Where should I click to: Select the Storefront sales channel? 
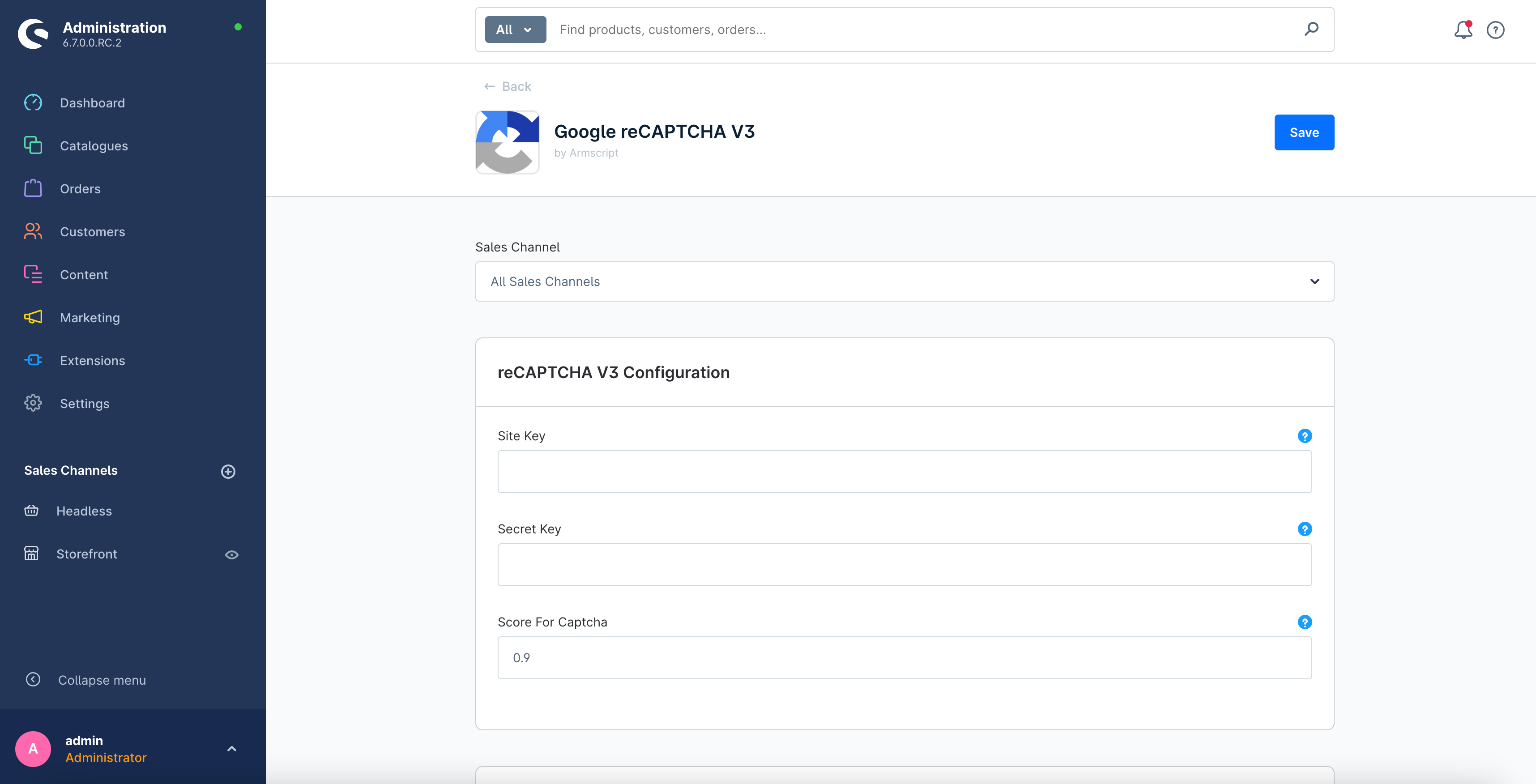click(x=86, y=553)
